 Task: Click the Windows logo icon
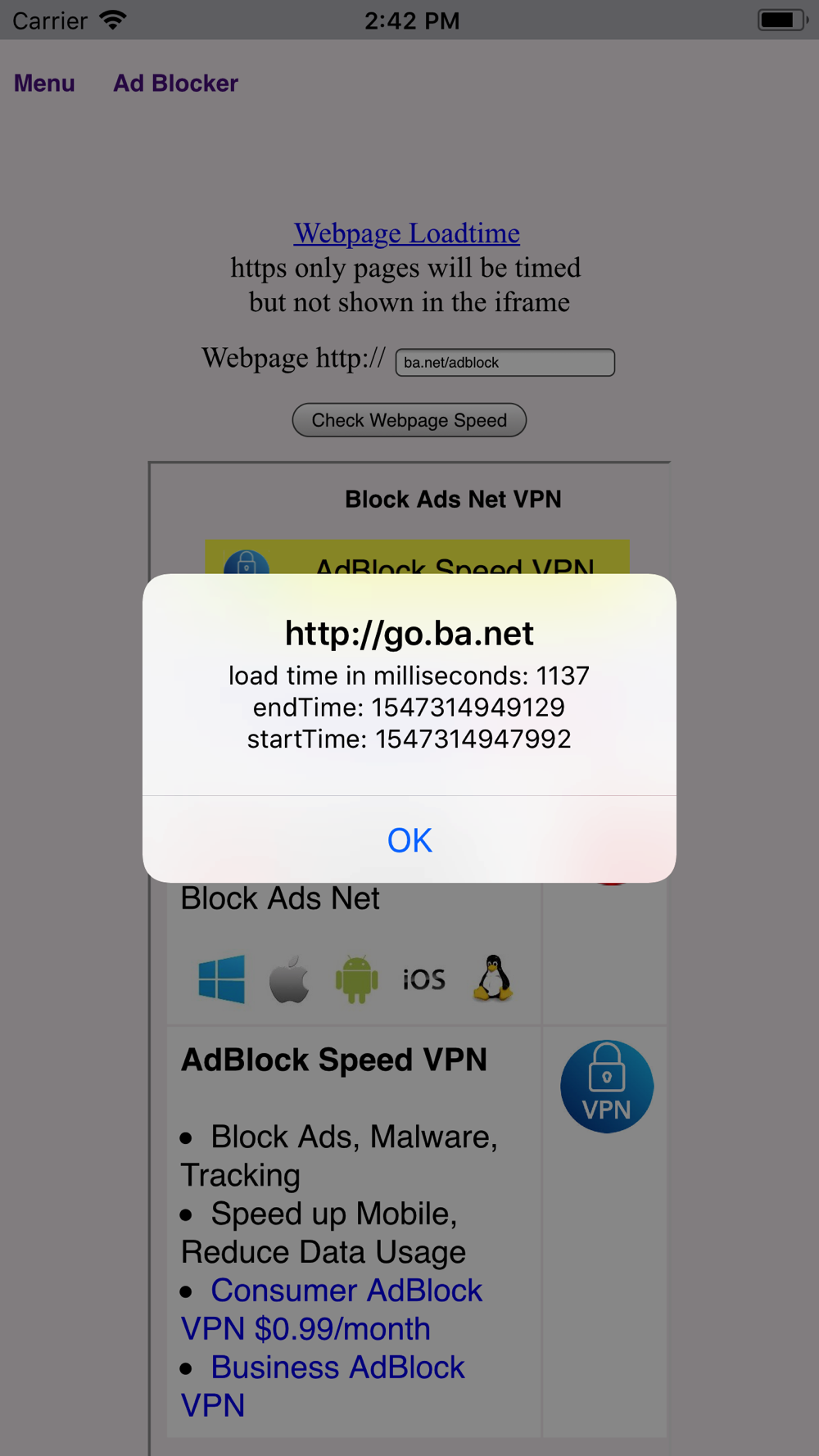click(222, 979)
